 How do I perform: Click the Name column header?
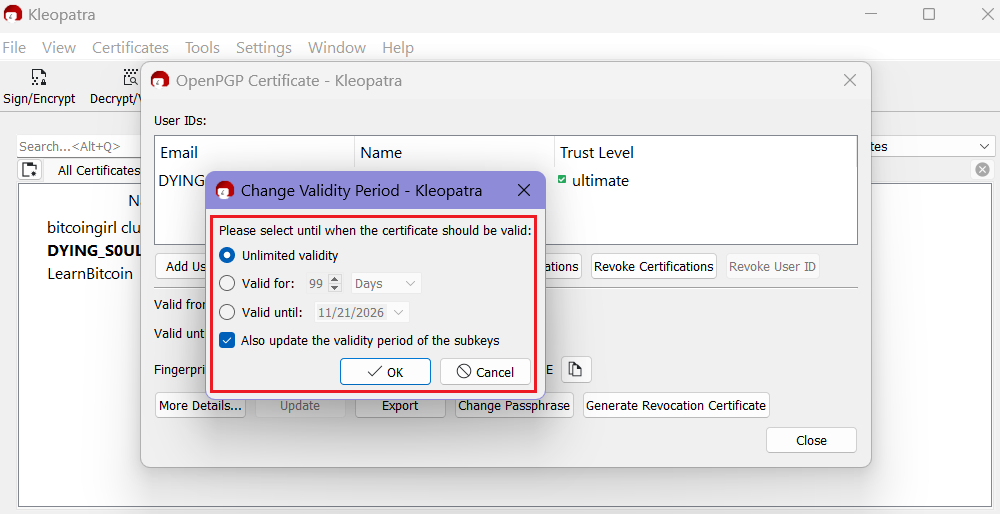[455, 152]
